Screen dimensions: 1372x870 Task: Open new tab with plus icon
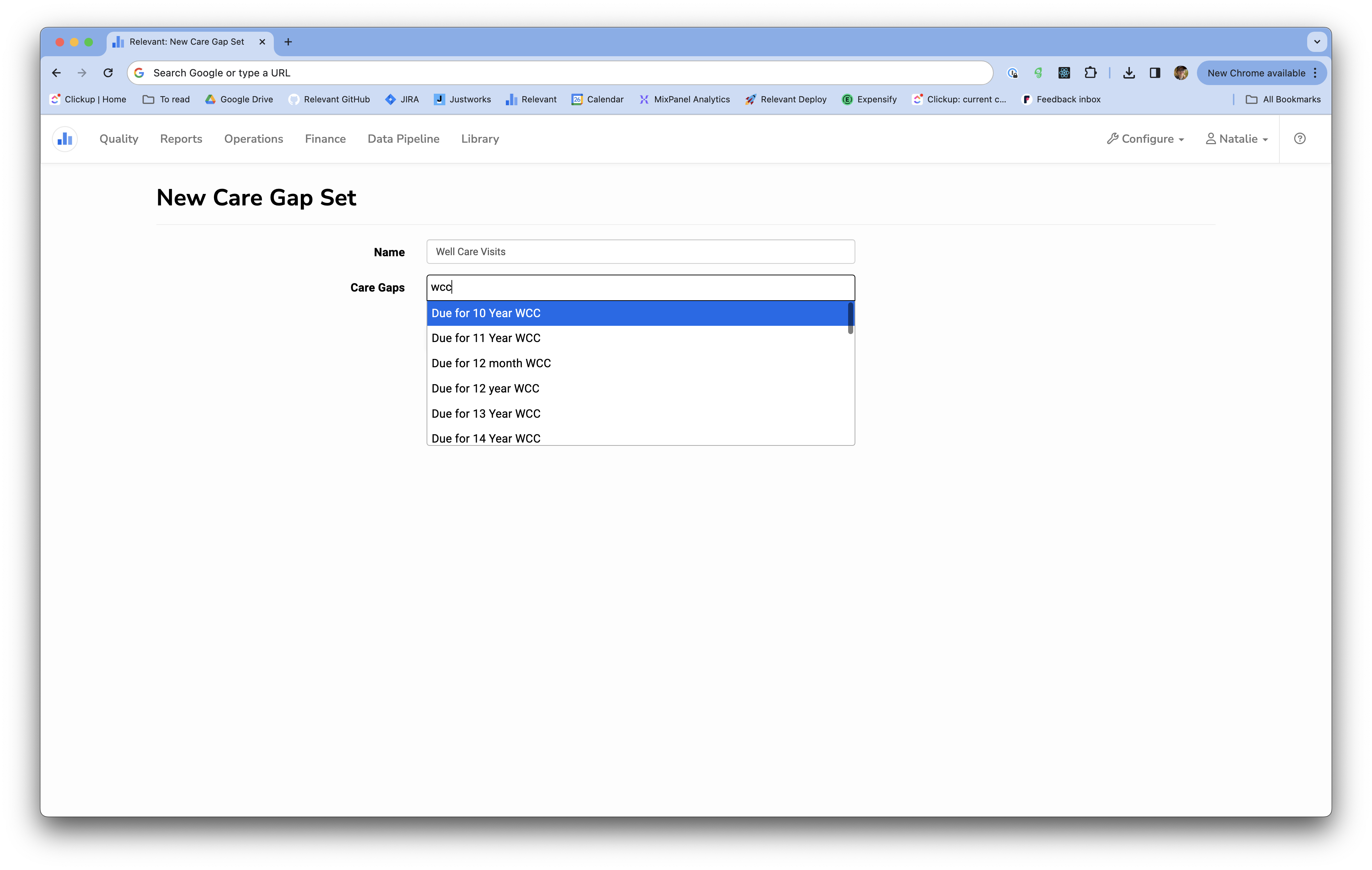pos(288,41)
